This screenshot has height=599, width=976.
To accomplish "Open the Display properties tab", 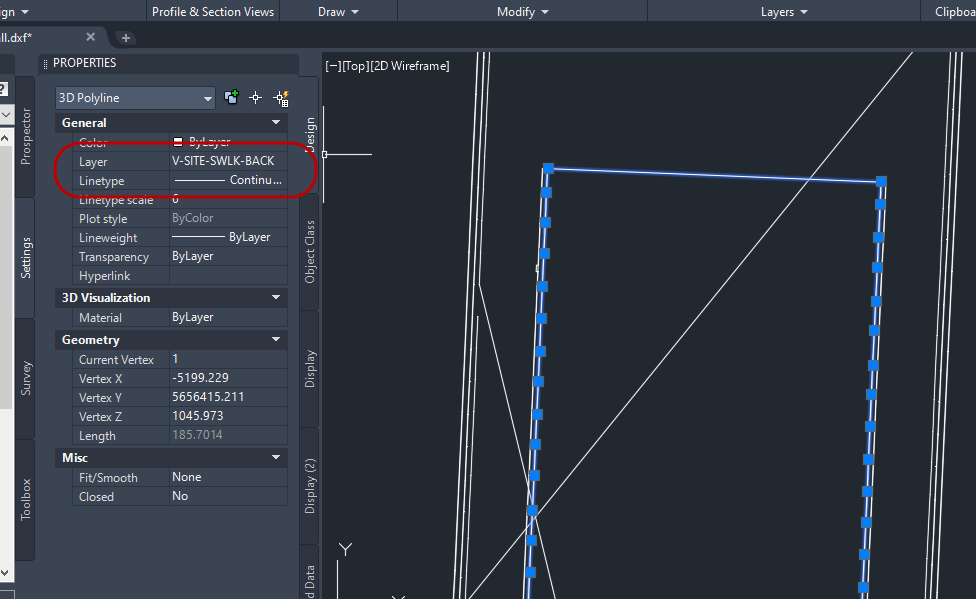I will [310, 369].
